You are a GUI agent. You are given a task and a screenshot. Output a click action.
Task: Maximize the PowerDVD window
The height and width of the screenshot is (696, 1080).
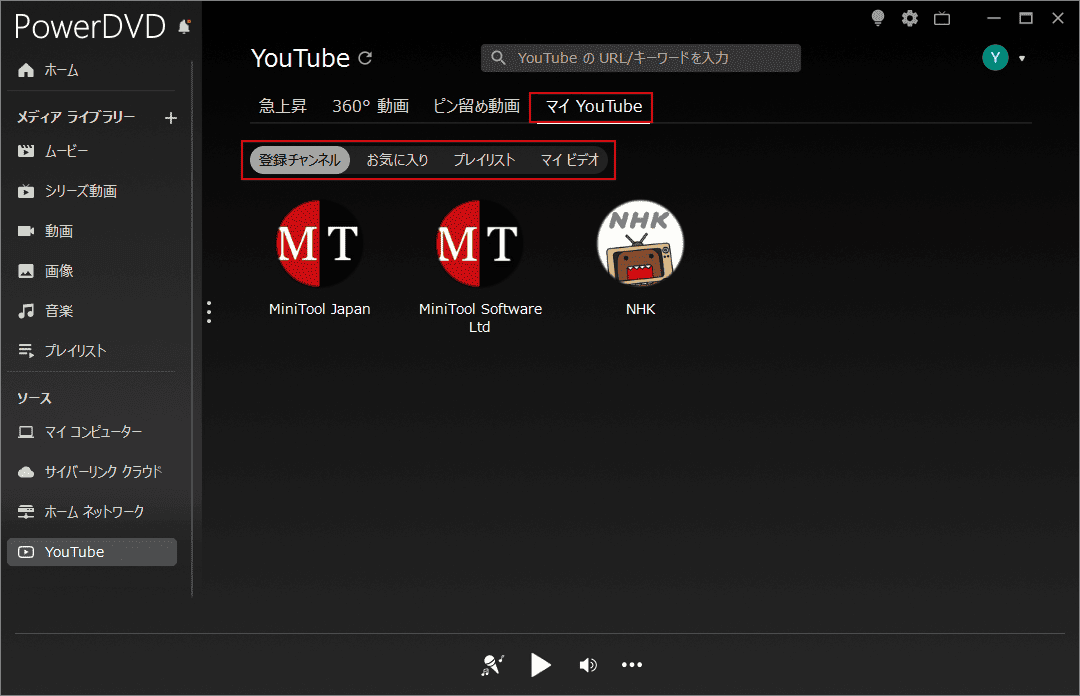coord(1026,19)
